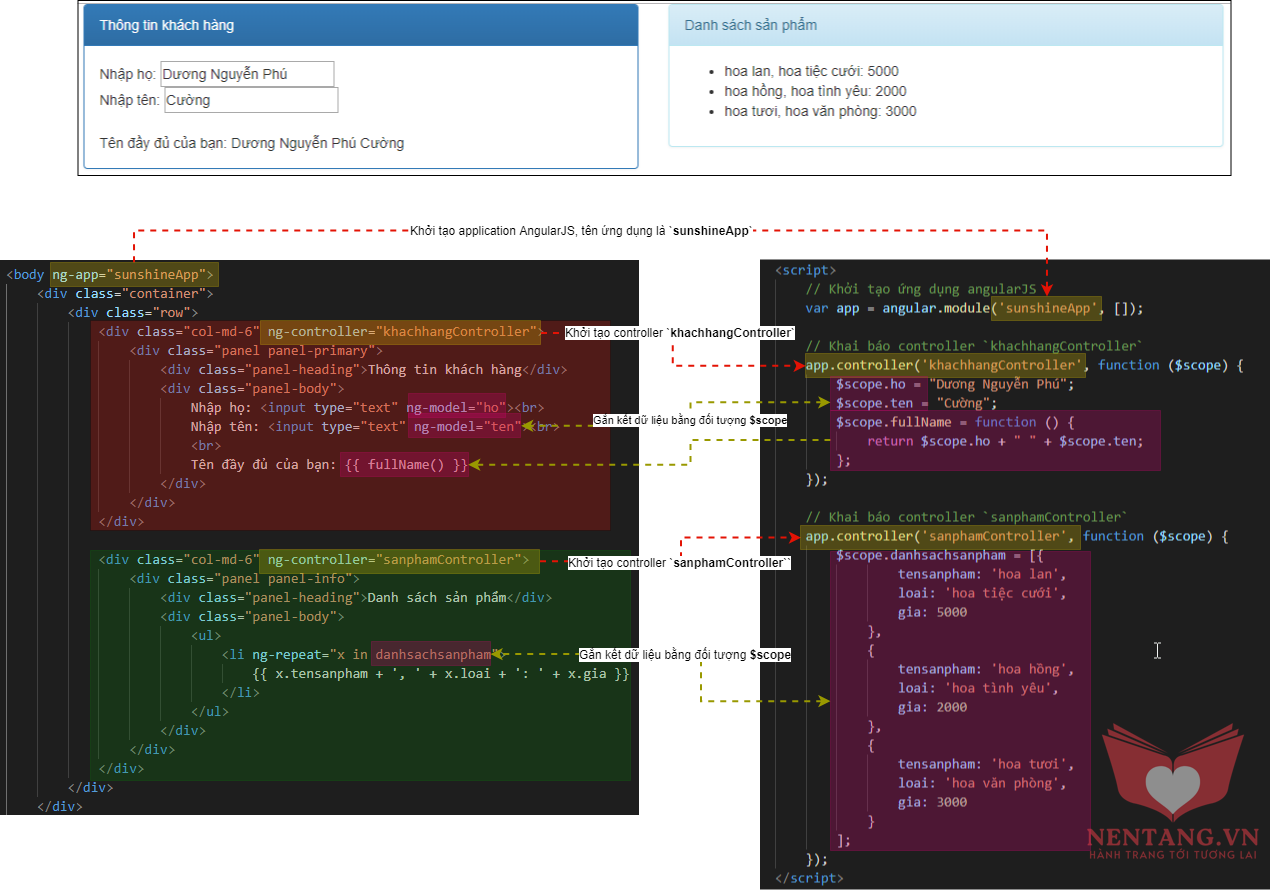Click the highlighted ng-app="sunshineApp" attribute
The image size is (1272, 891).
[133, 274]
